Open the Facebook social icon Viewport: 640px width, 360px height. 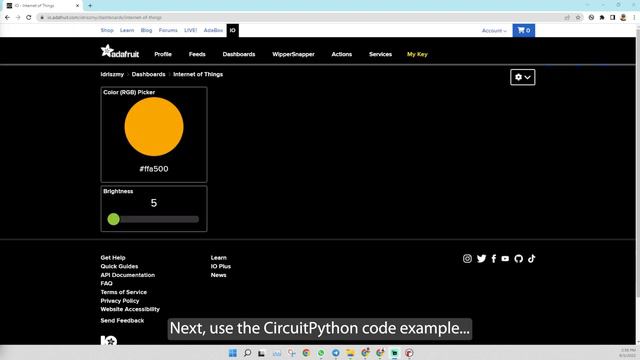coord(493,258)
